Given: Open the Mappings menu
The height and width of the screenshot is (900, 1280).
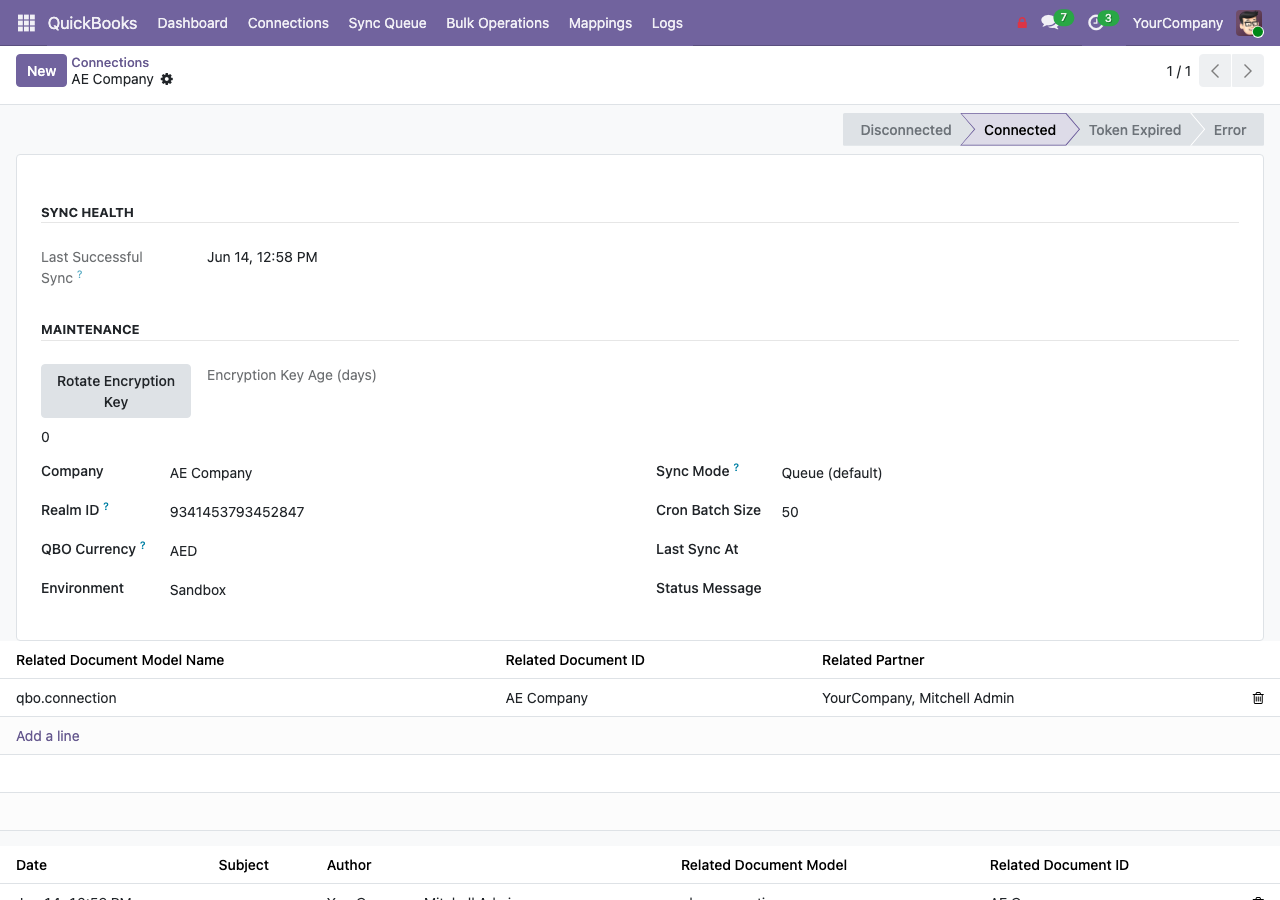Looking at the screenshot, I should pos(600,23).
